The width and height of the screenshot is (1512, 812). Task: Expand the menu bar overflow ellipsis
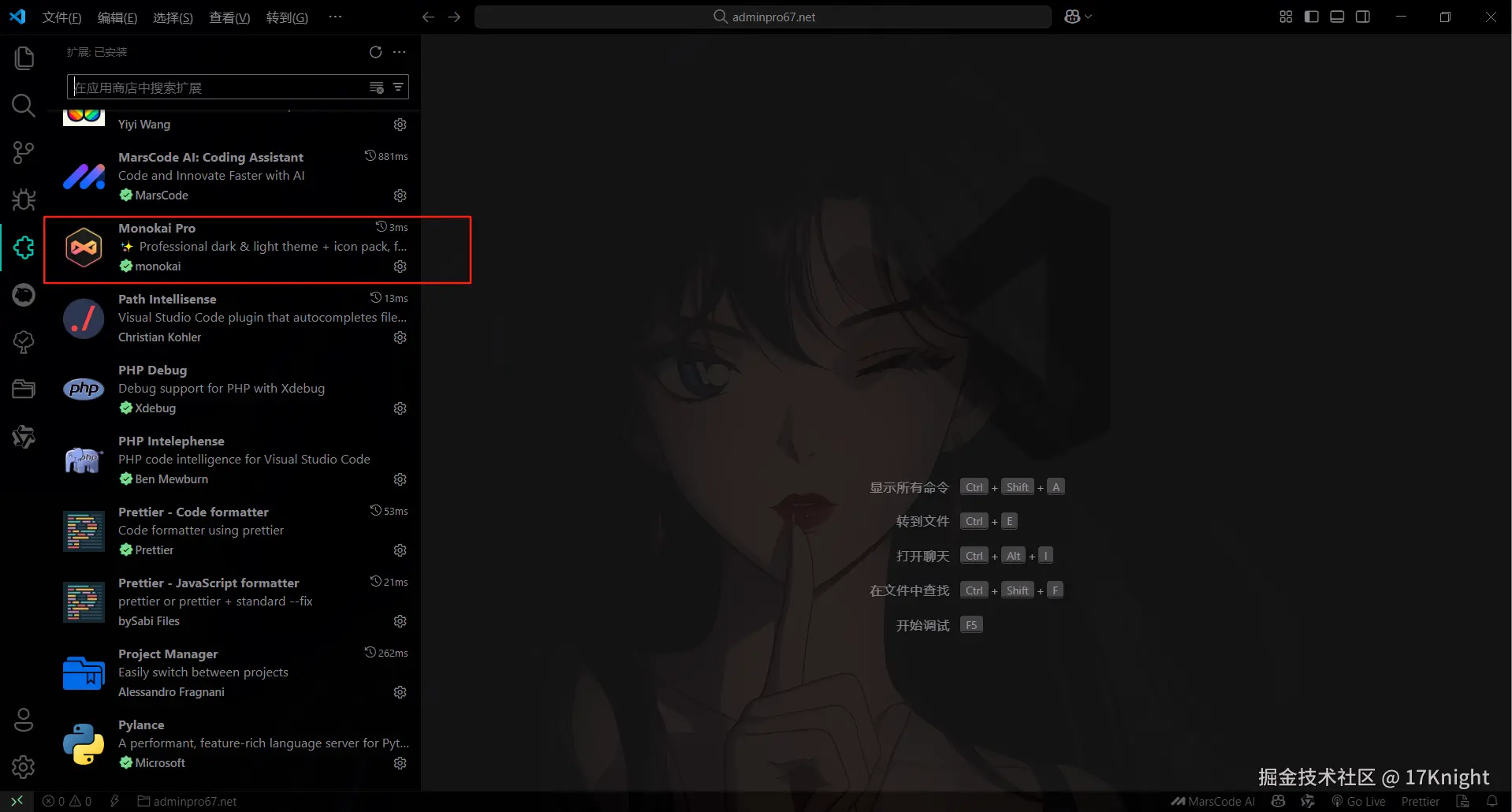coord(335,17)
